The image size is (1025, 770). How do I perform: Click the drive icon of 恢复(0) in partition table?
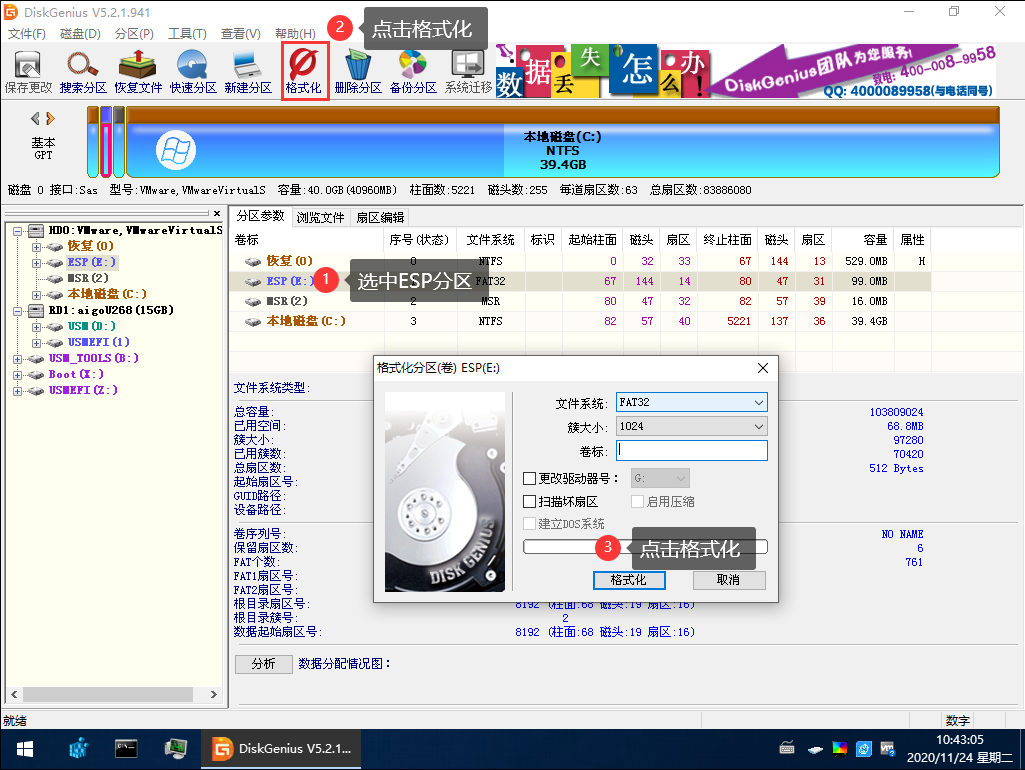252,261
